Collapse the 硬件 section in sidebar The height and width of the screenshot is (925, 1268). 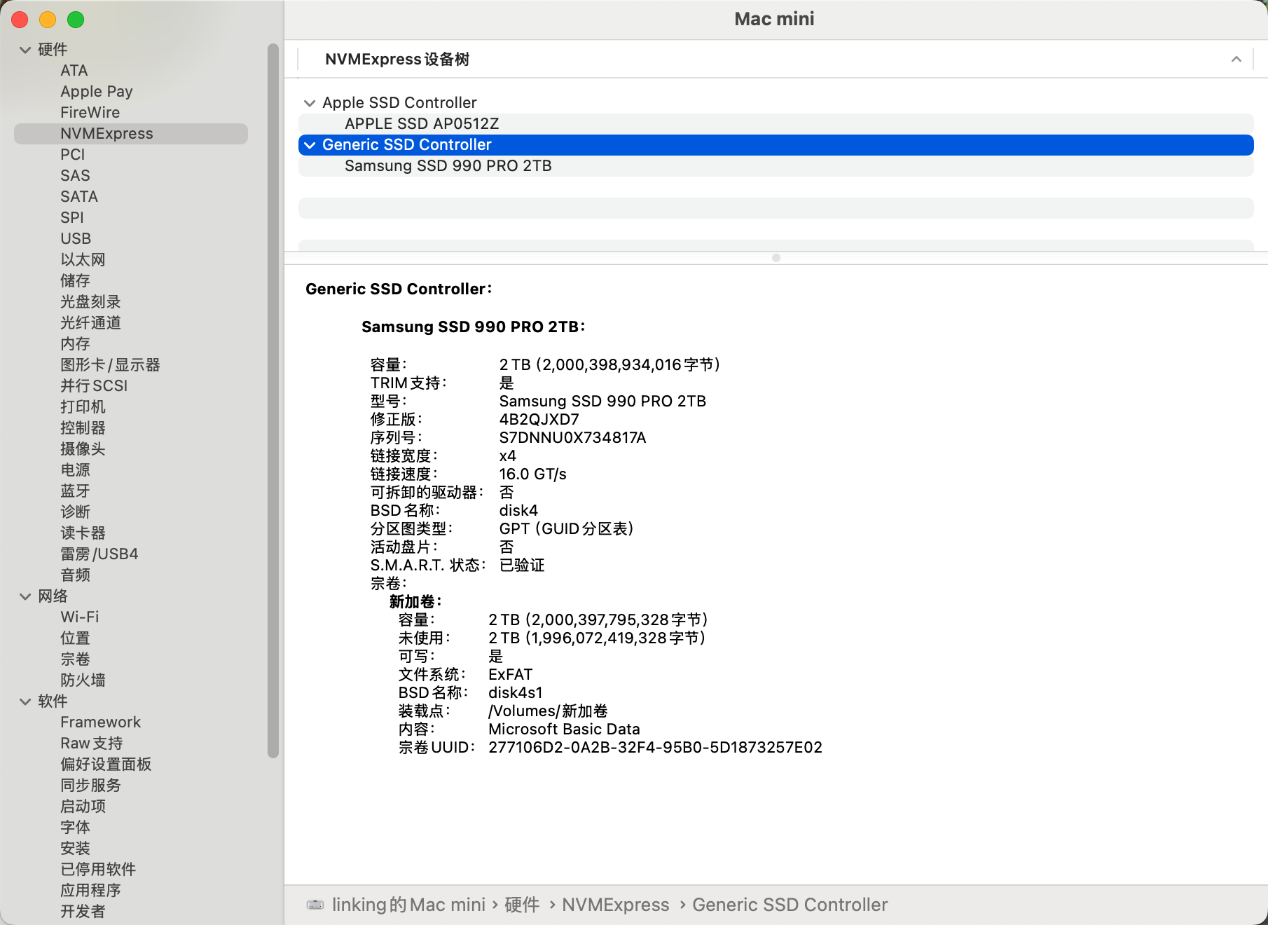click(25, 50)
